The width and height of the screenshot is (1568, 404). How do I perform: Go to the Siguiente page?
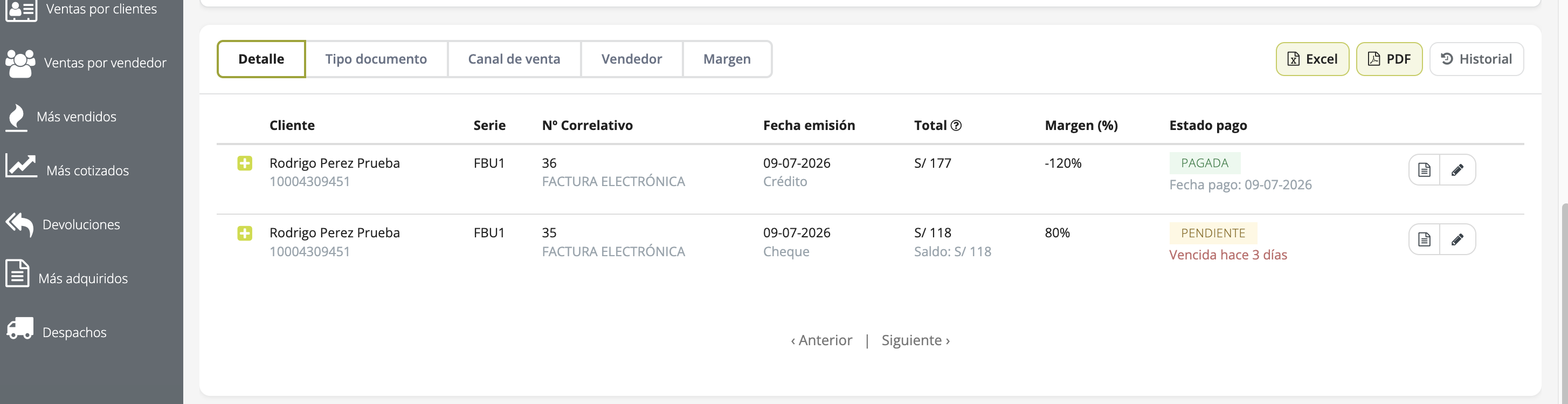(915, 340)
